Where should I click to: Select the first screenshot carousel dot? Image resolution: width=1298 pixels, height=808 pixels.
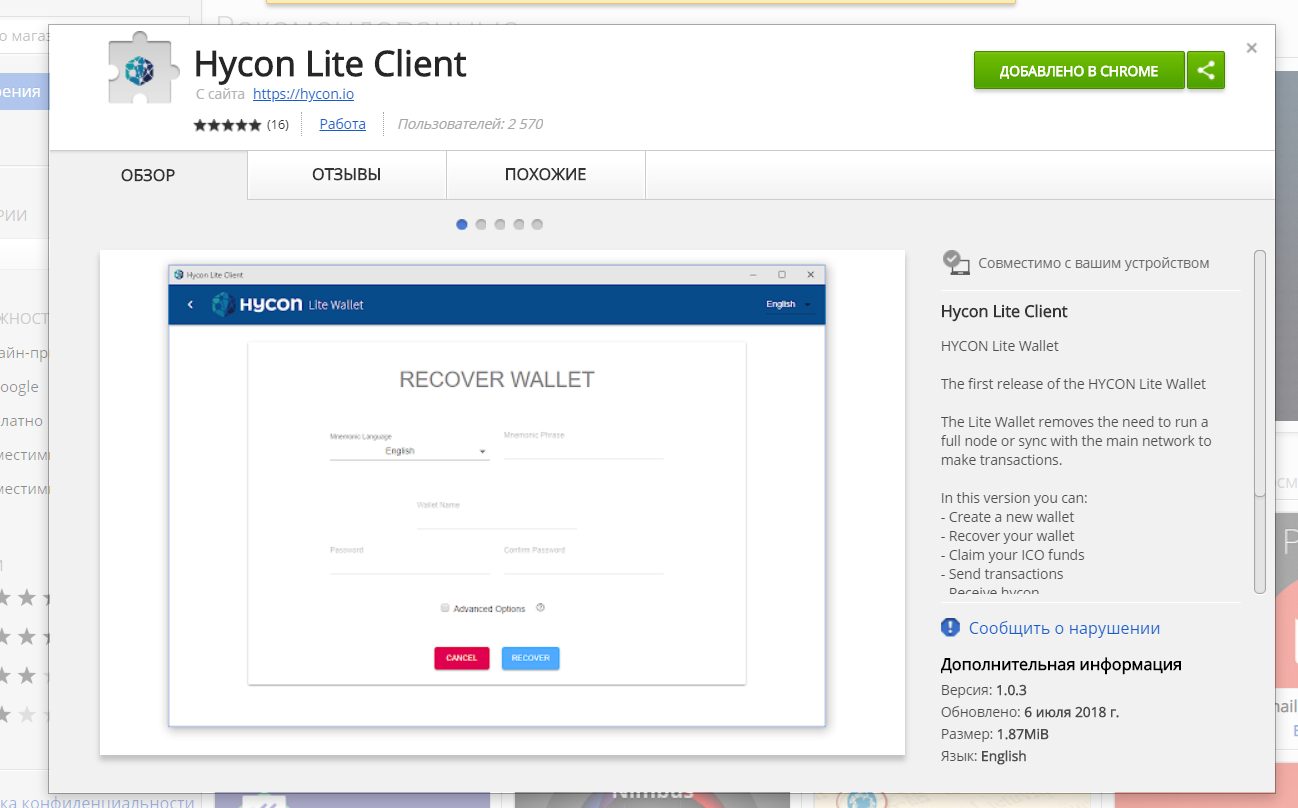pyautogui.click(x=462, y=225)
